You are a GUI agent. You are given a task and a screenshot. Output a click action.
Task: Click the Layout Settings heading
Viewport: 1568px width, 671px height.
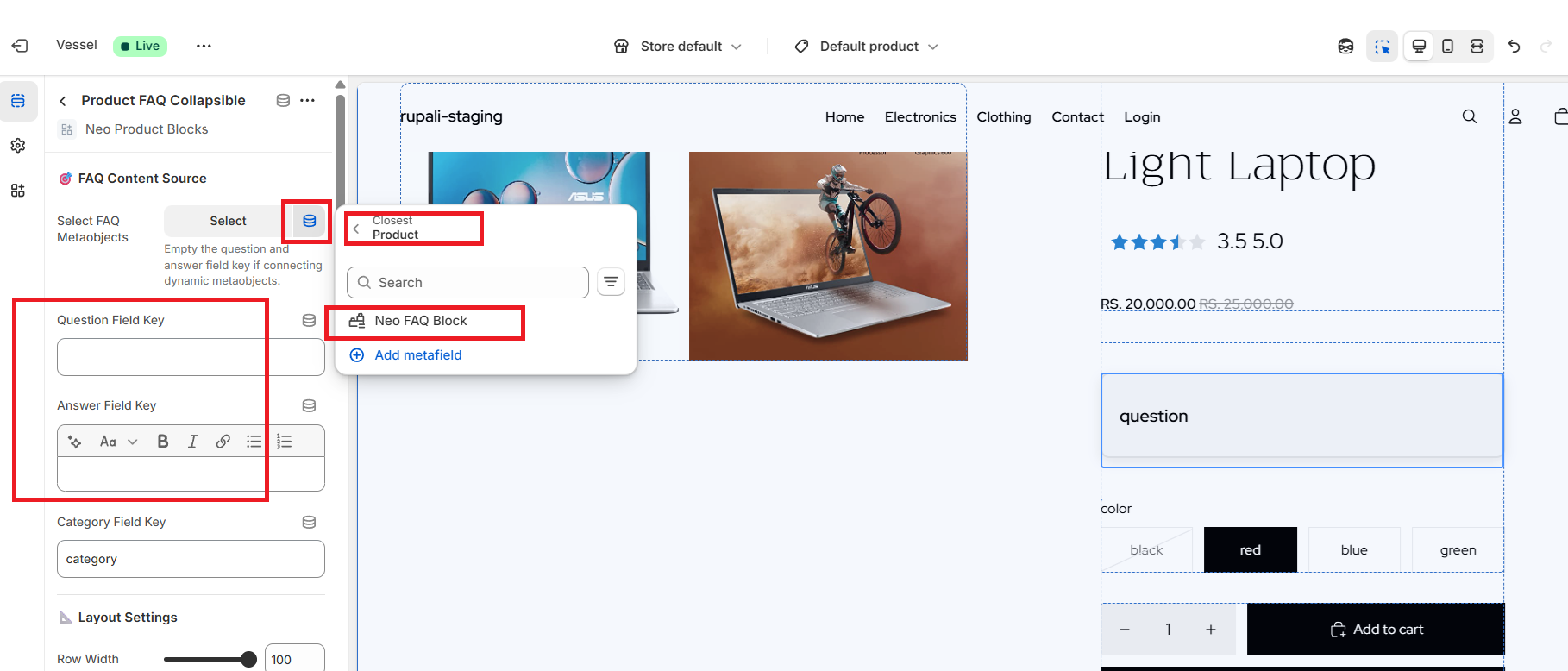(128, 618)
